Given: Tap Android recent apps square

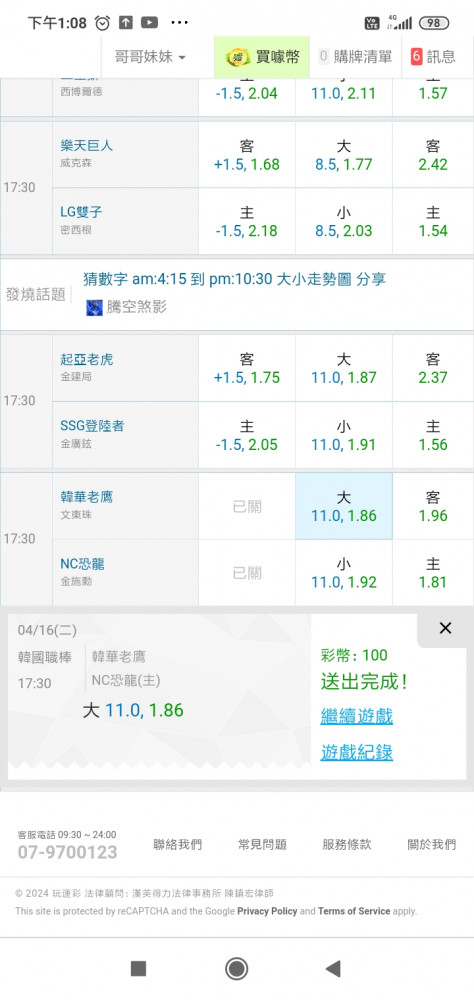Looking at the screenshot, I should (x=138, y=969).
